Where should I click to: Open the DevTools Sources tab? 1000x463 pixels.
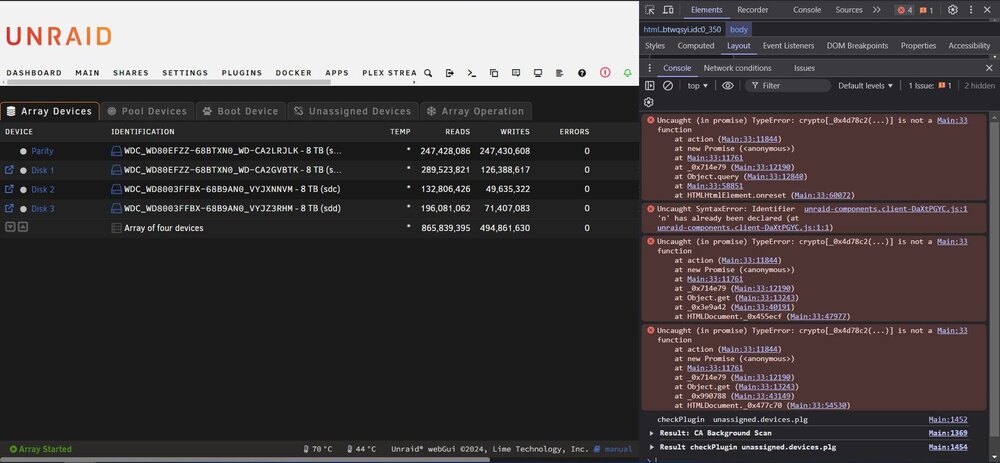coord(849,10)
